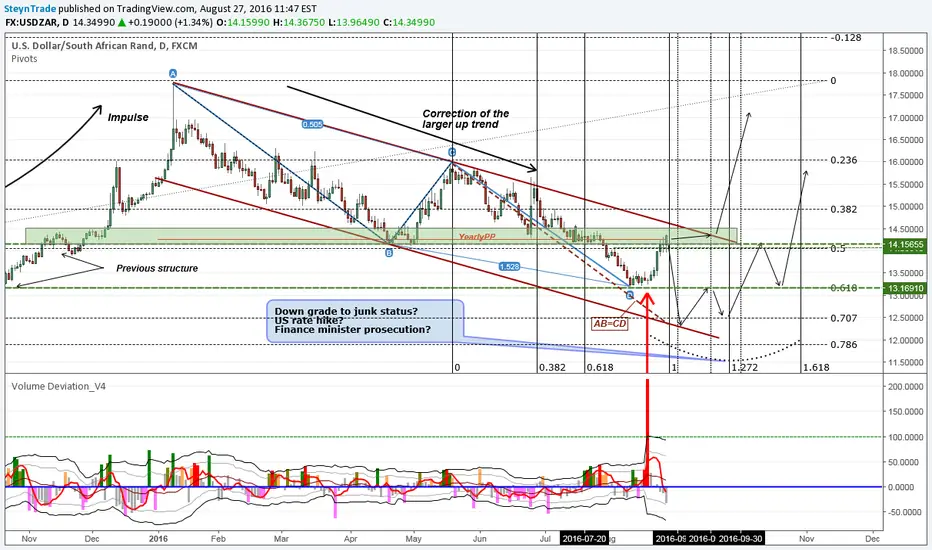Click the 16.00000 price axis value
932x550 pixels.
[x=906, y=162]
